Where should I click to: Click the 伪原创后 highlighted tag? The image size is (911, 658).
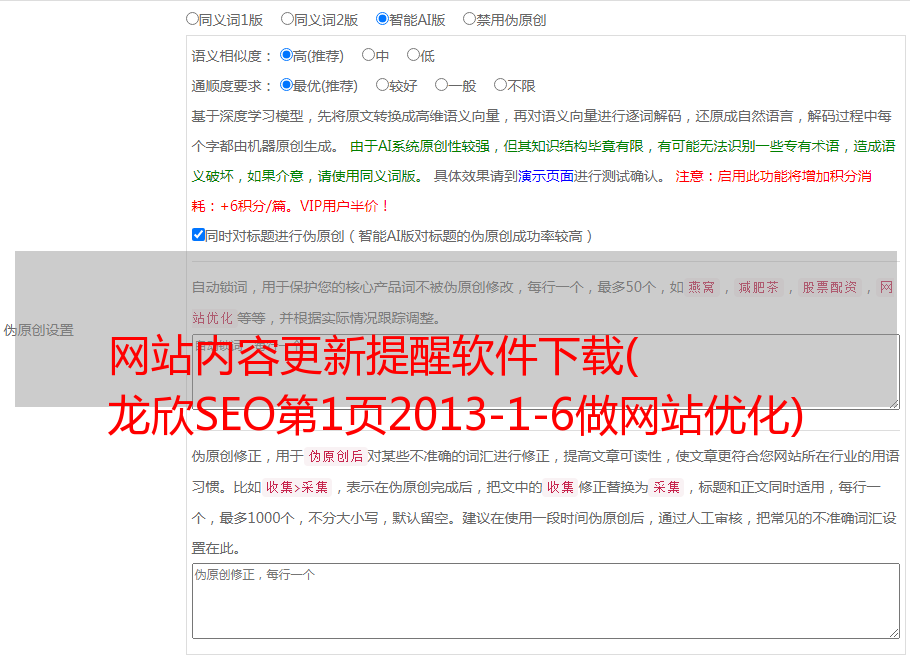[x=335, y=456]
